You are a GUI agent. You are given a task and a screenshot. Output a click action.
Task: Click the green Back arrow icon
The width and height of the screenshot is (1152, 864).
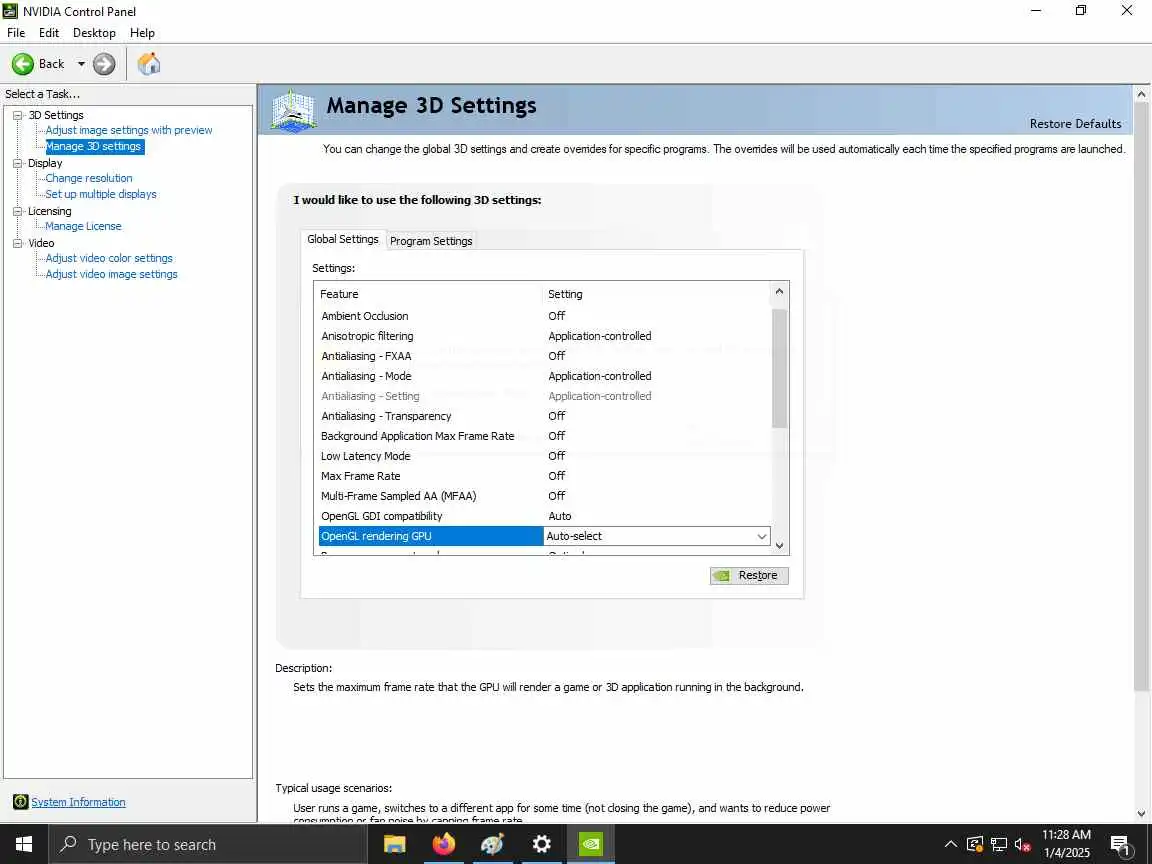(23, 64)
